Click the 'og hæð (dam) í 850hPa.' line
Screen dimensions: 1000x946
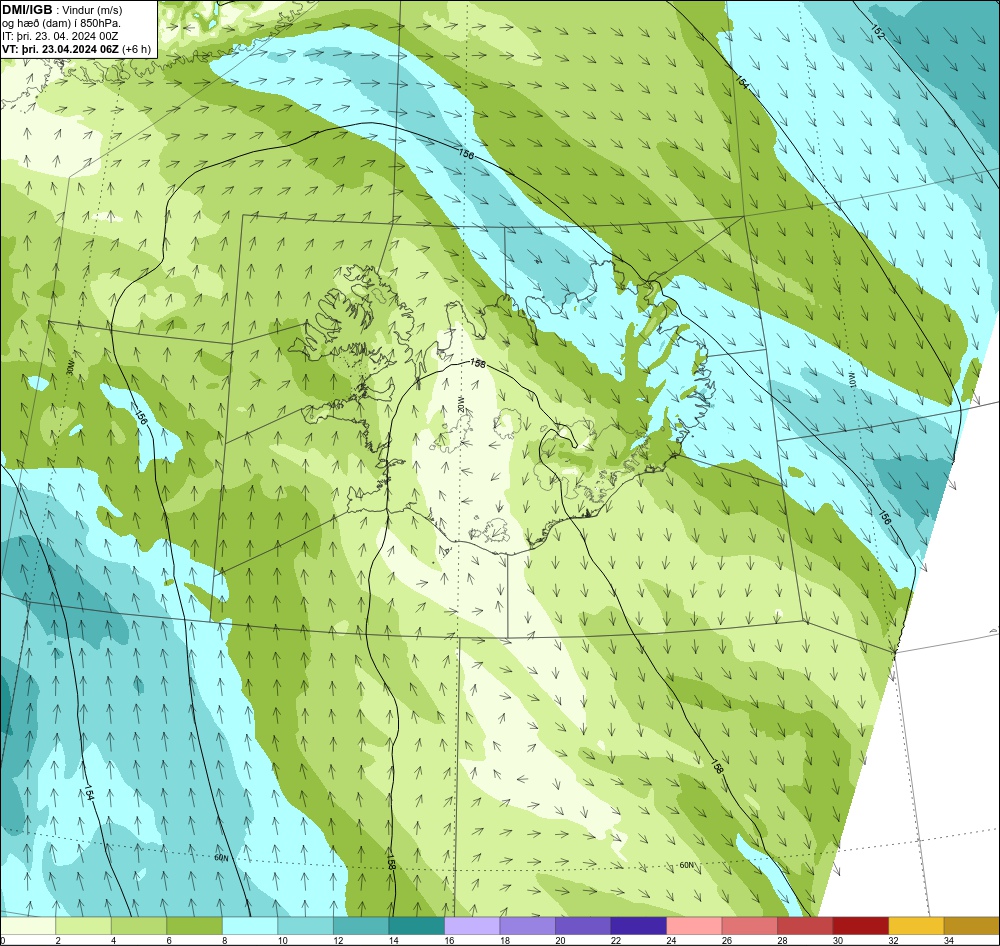[62, 24]
